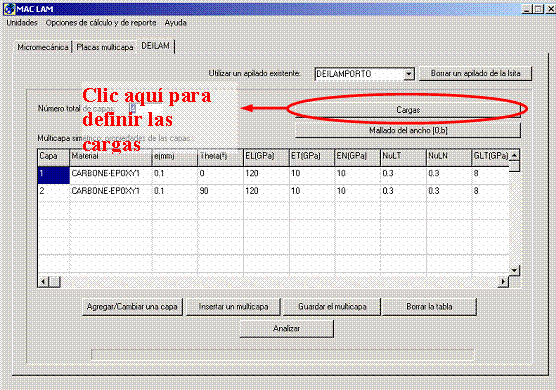Click the Analizar button

287,329
